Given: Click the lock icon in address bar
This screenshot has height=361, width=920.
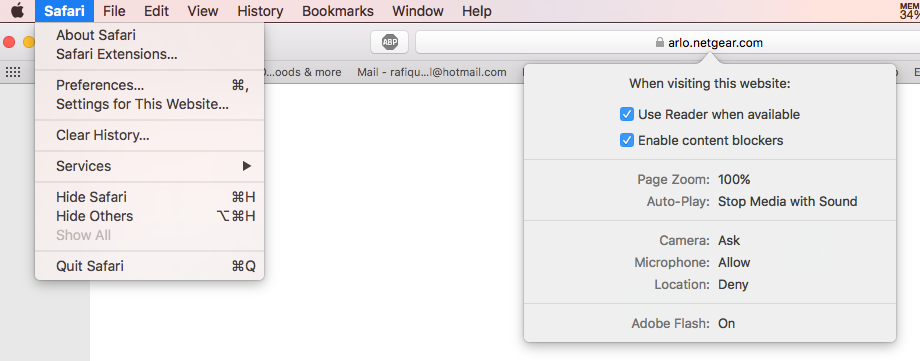Looking at the screenshot, I should [x=659, y=43].
